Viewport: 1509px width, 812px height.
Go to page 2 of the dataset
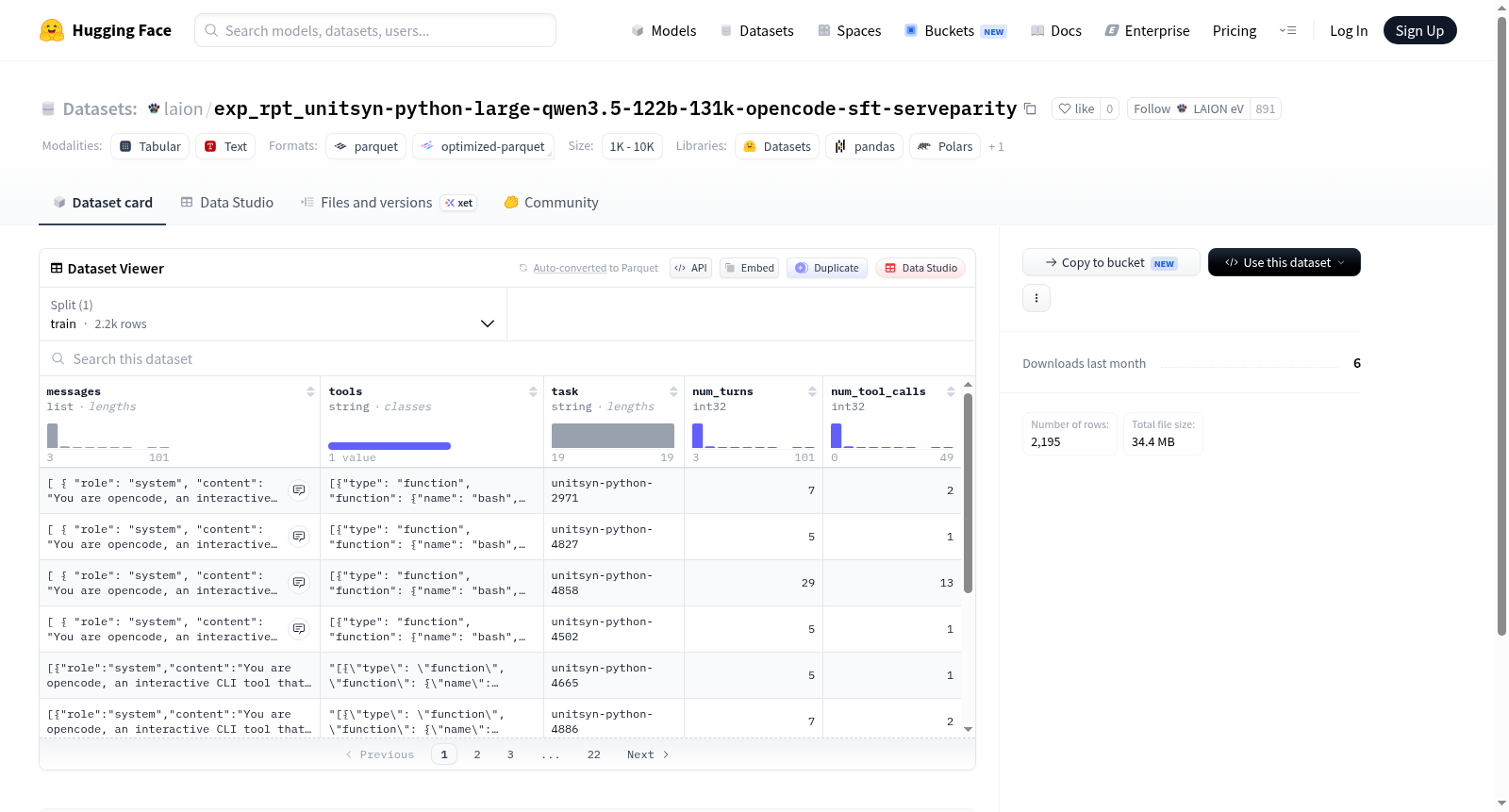point(477,754)
